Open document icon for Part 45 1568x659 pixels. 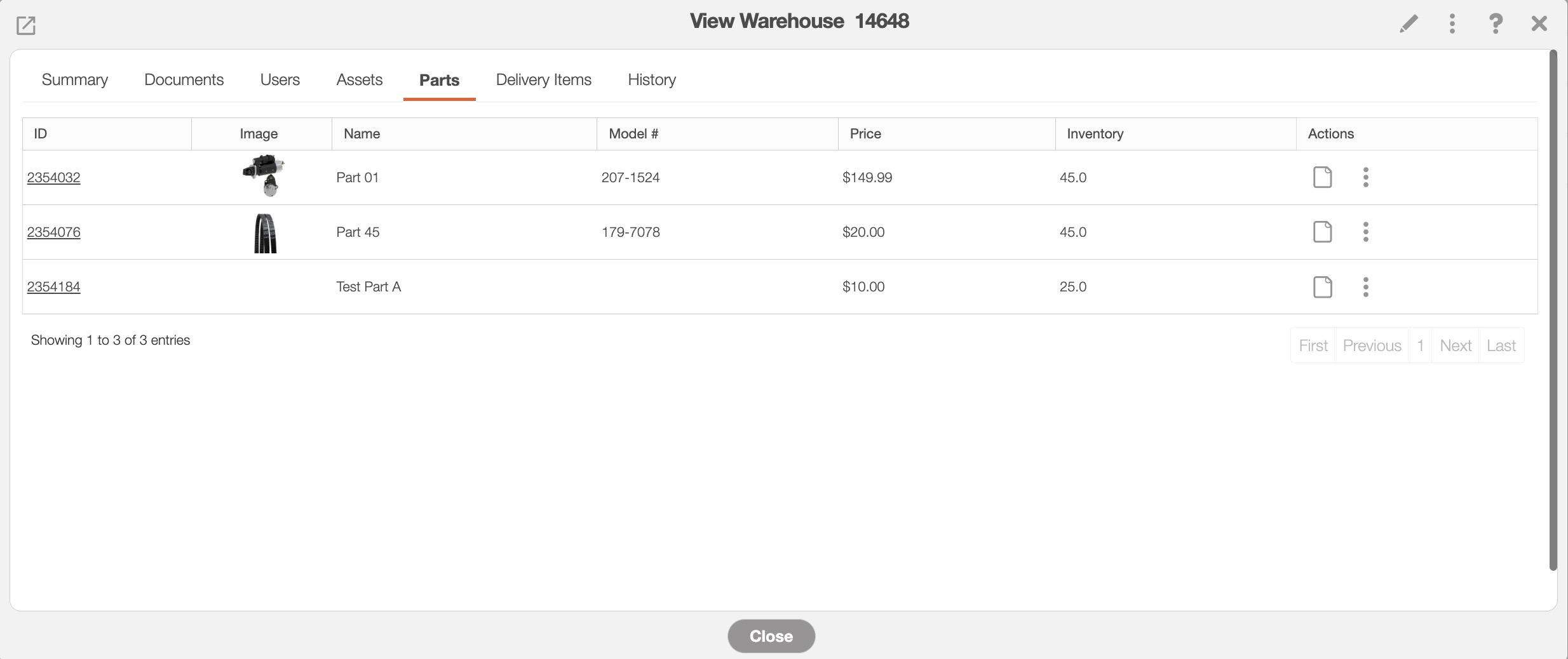pos(1322,232)
